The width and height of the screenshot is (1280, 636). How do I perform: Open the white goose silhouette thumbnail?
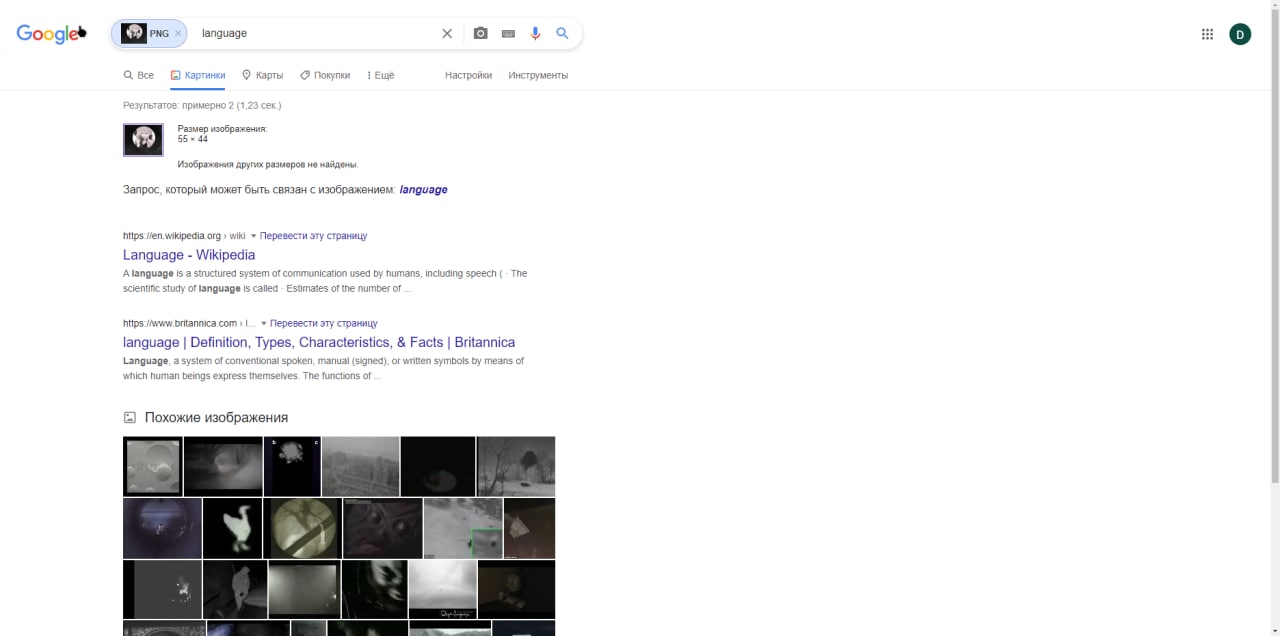tap(232, 528)
